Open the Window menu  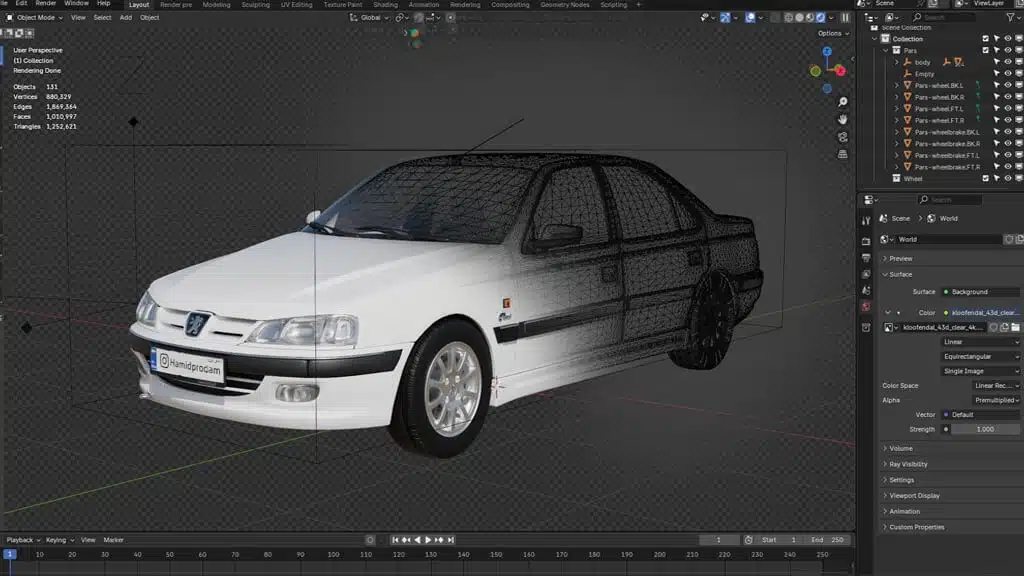(x=76, y=4)
